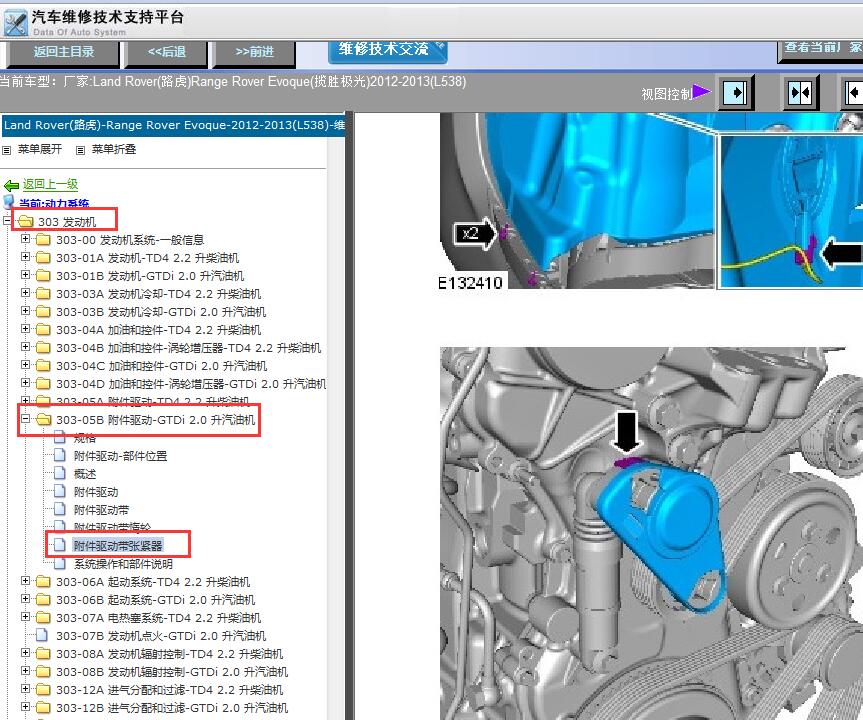Click the view control center-split icon
The image size is (863, 720).
coord(800,92)
